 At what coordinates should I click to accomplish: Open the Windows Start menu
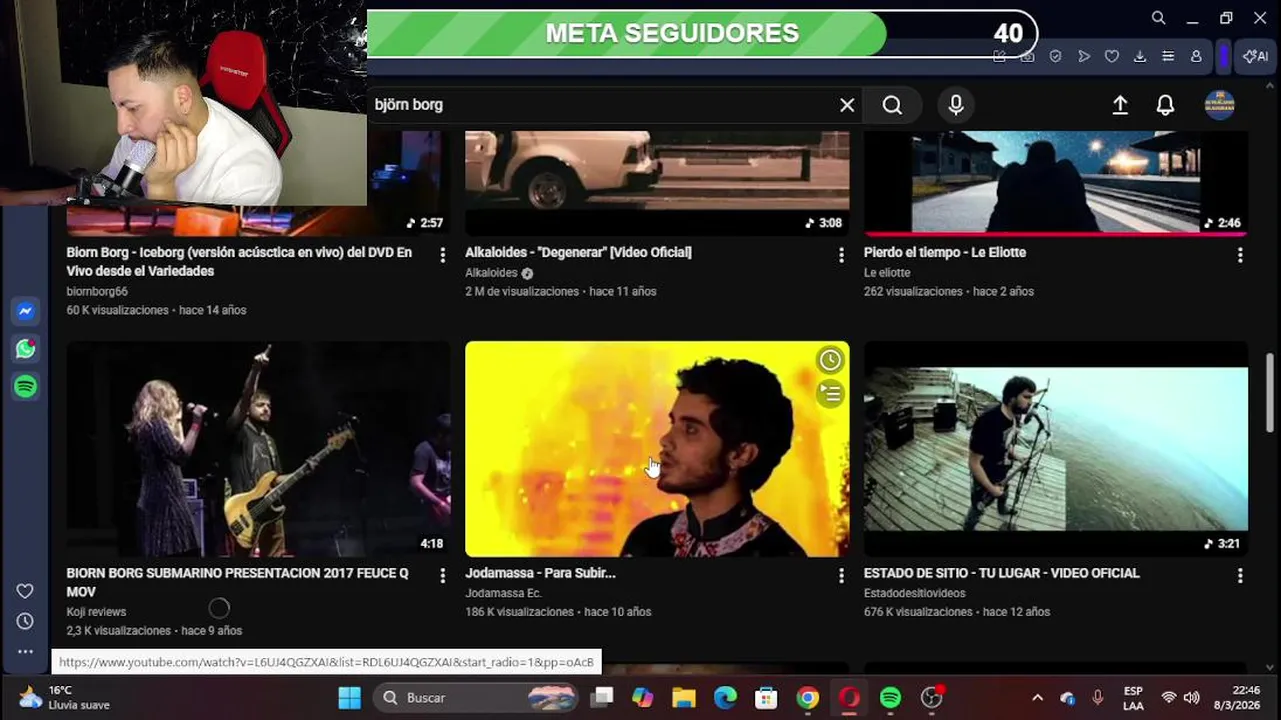349,698
